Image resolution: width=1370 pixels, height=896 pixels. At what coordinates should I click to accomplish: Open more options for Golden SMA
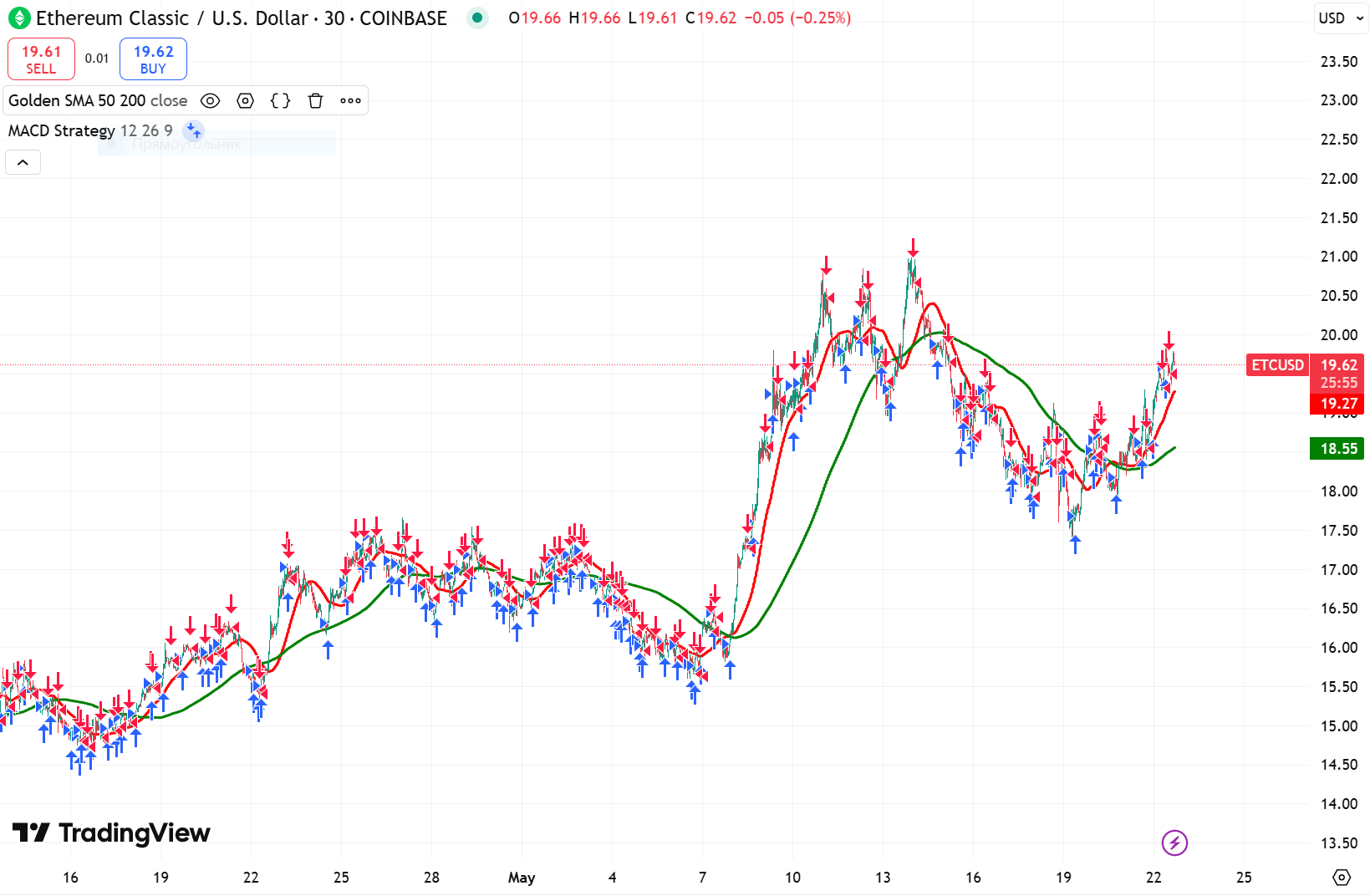click(x=350, y=101)
